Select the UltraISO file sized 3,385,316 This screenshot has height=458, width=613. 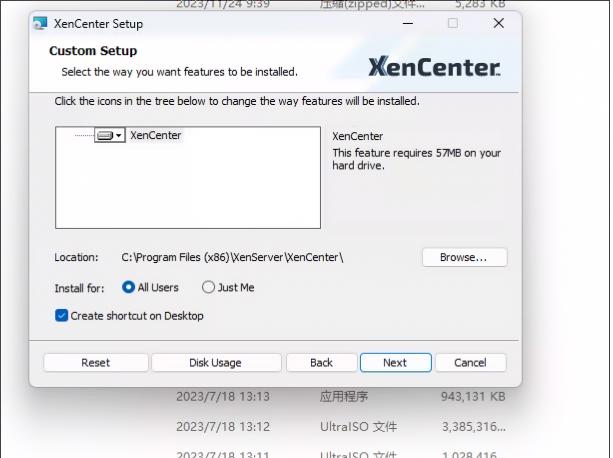340,427
